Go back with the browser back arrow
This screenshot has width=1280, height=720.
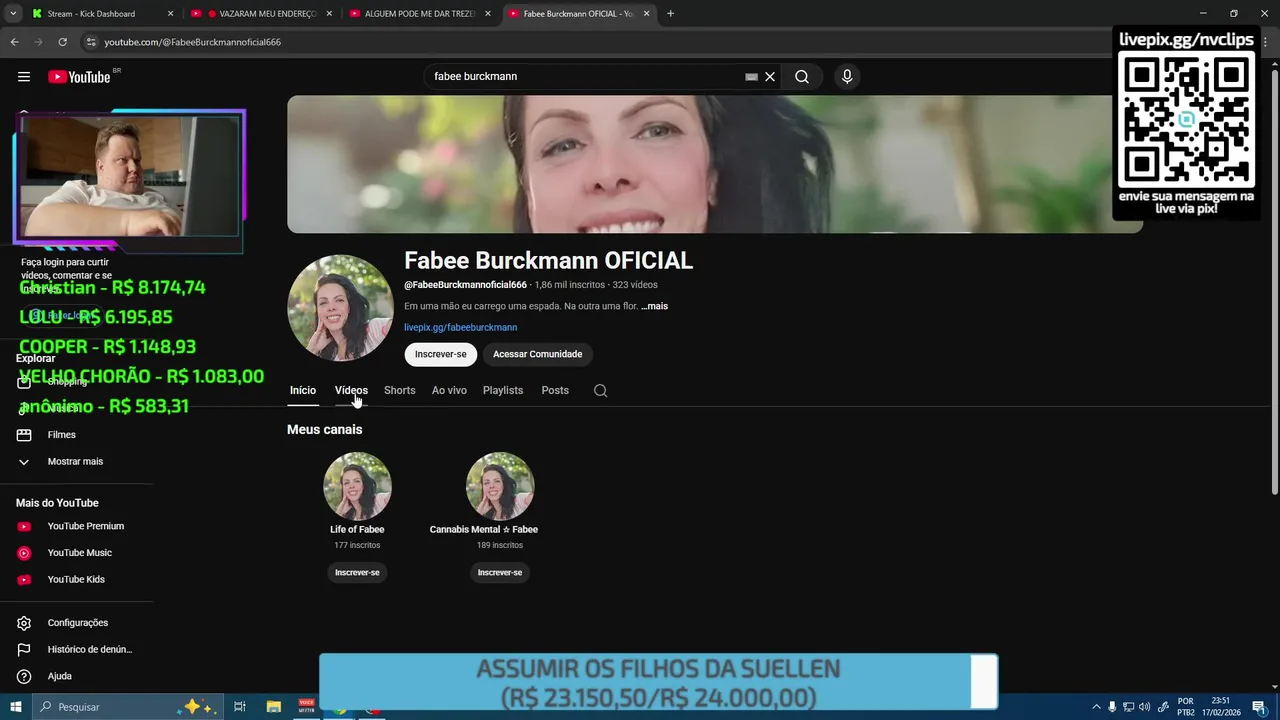coord(14,42)
